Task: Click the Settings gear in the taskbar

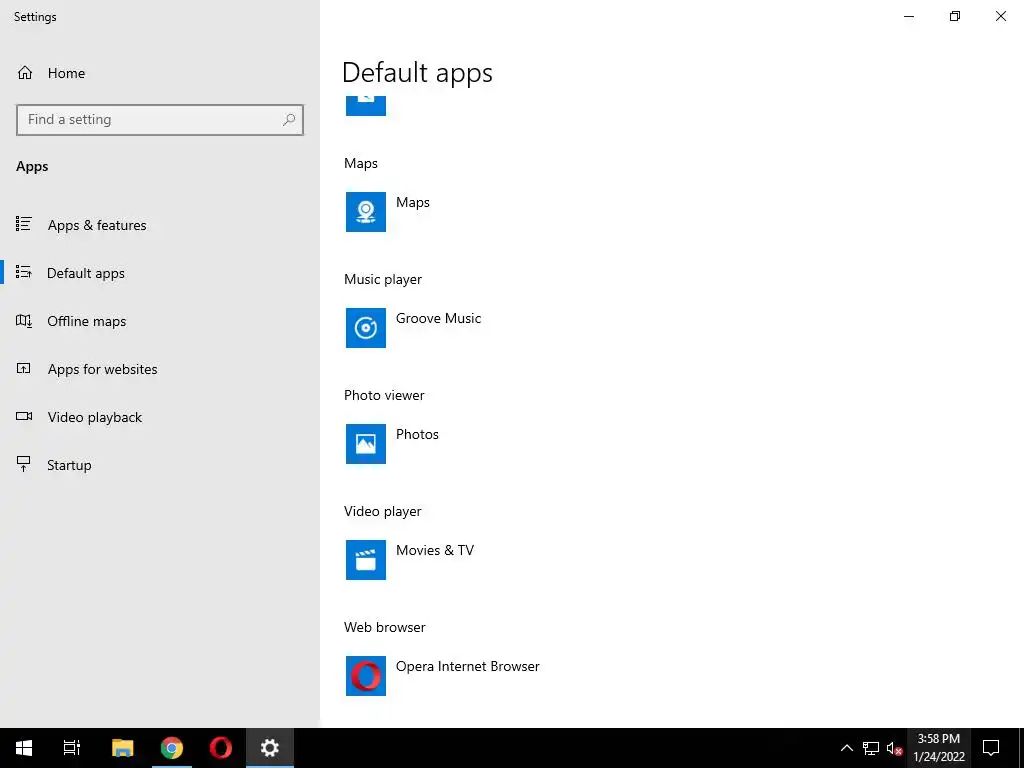Action: 270,748
